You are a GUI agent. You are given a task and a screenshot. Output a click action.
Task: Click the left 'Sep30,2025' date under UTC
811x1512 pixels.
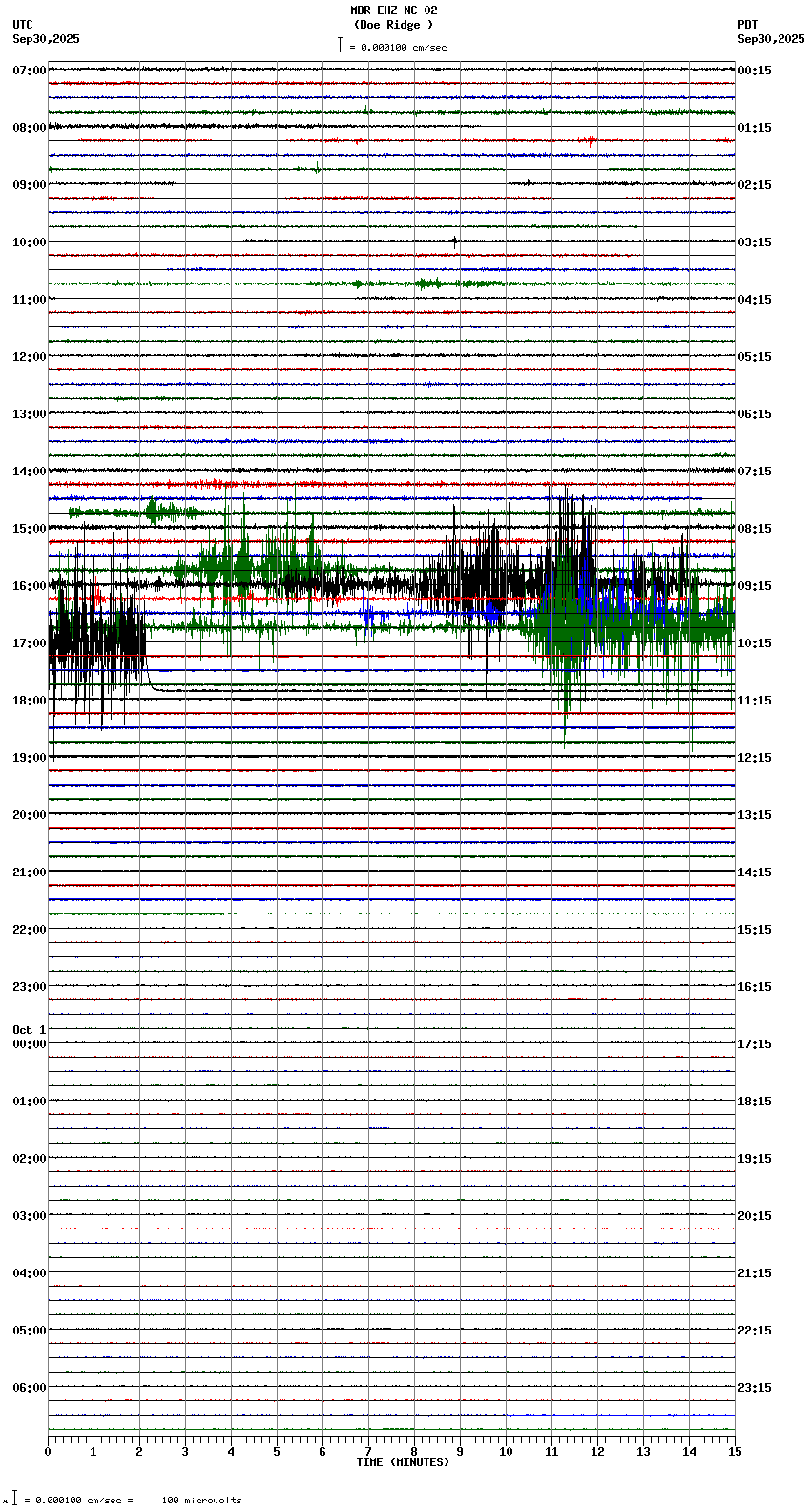click(47, 39)
